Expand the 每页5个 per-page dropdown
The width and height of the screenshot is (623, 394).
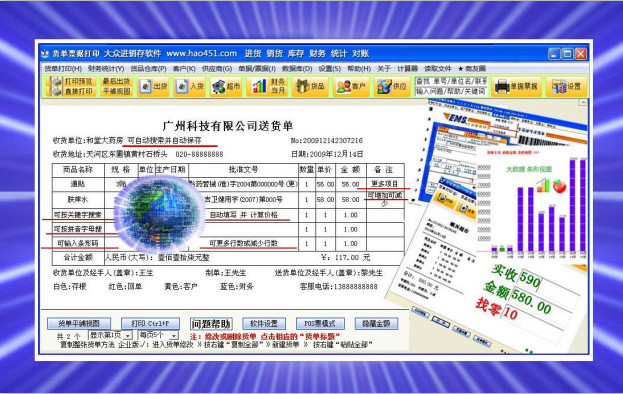(x=174, y=336)
